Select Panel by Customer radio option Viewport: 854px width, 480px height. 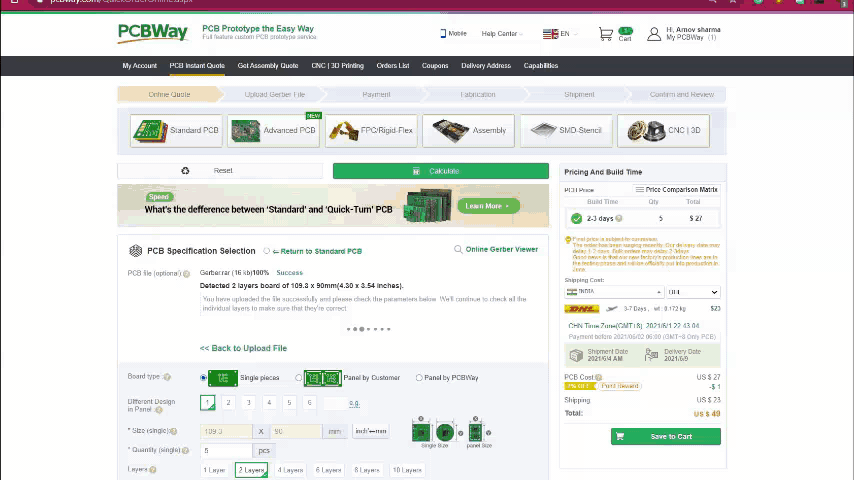click(x=299, y=378)
